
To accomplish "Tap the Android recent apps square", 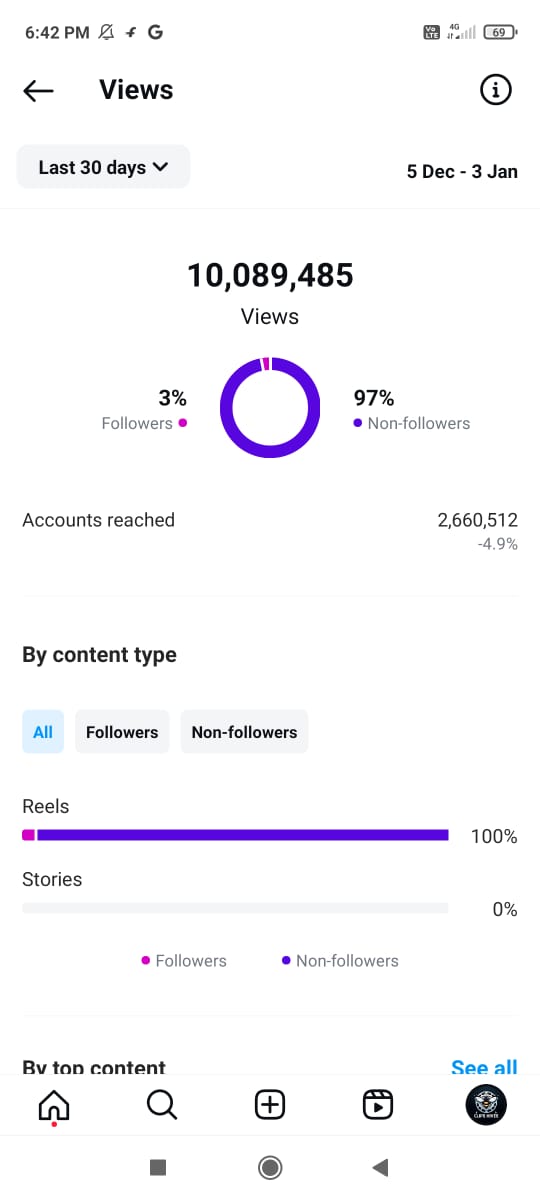I will (x=157, y=1167).
